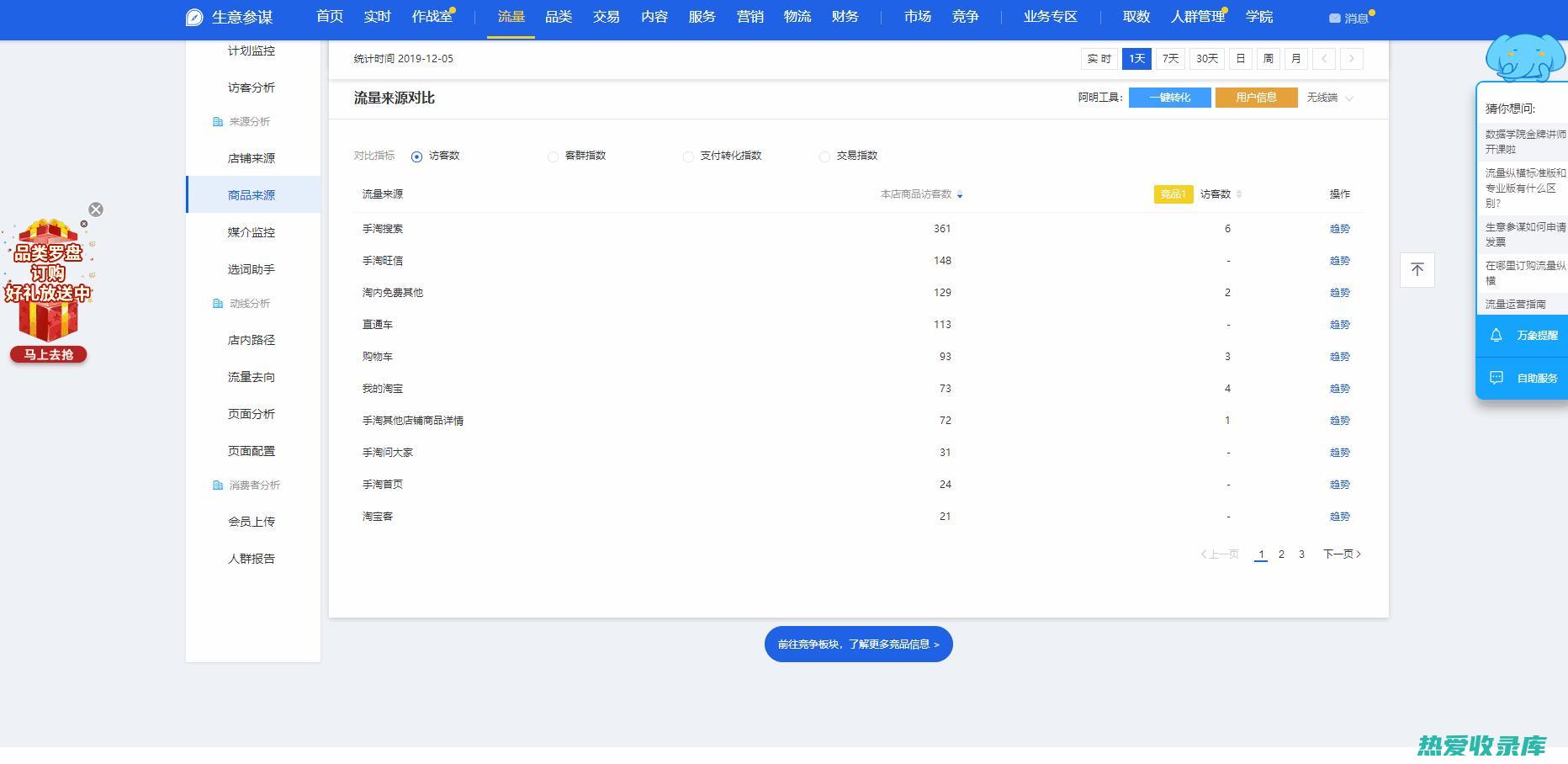The width and height of the screenshot is (1568, 764).
Task: Open 人群报告 in sidebar
Action: pos(252,559)
